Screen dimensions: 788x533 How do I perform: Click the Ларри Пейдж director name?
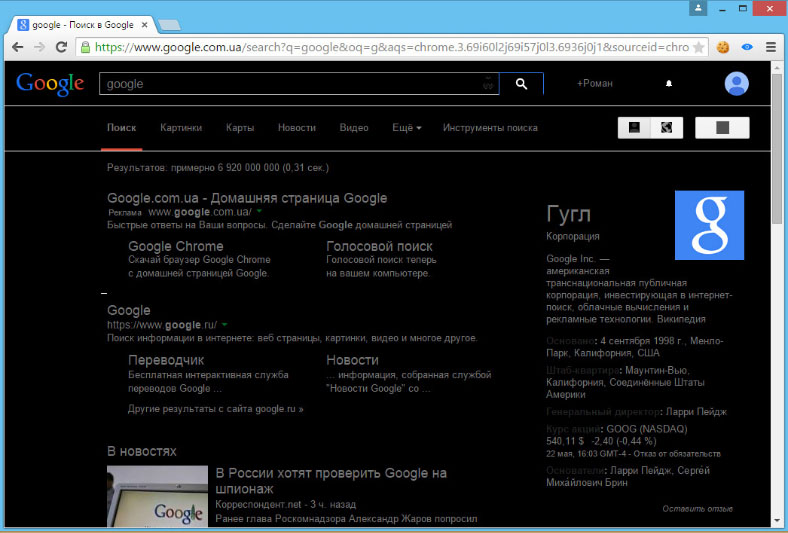pyautogui.click(x=696, y=411)
